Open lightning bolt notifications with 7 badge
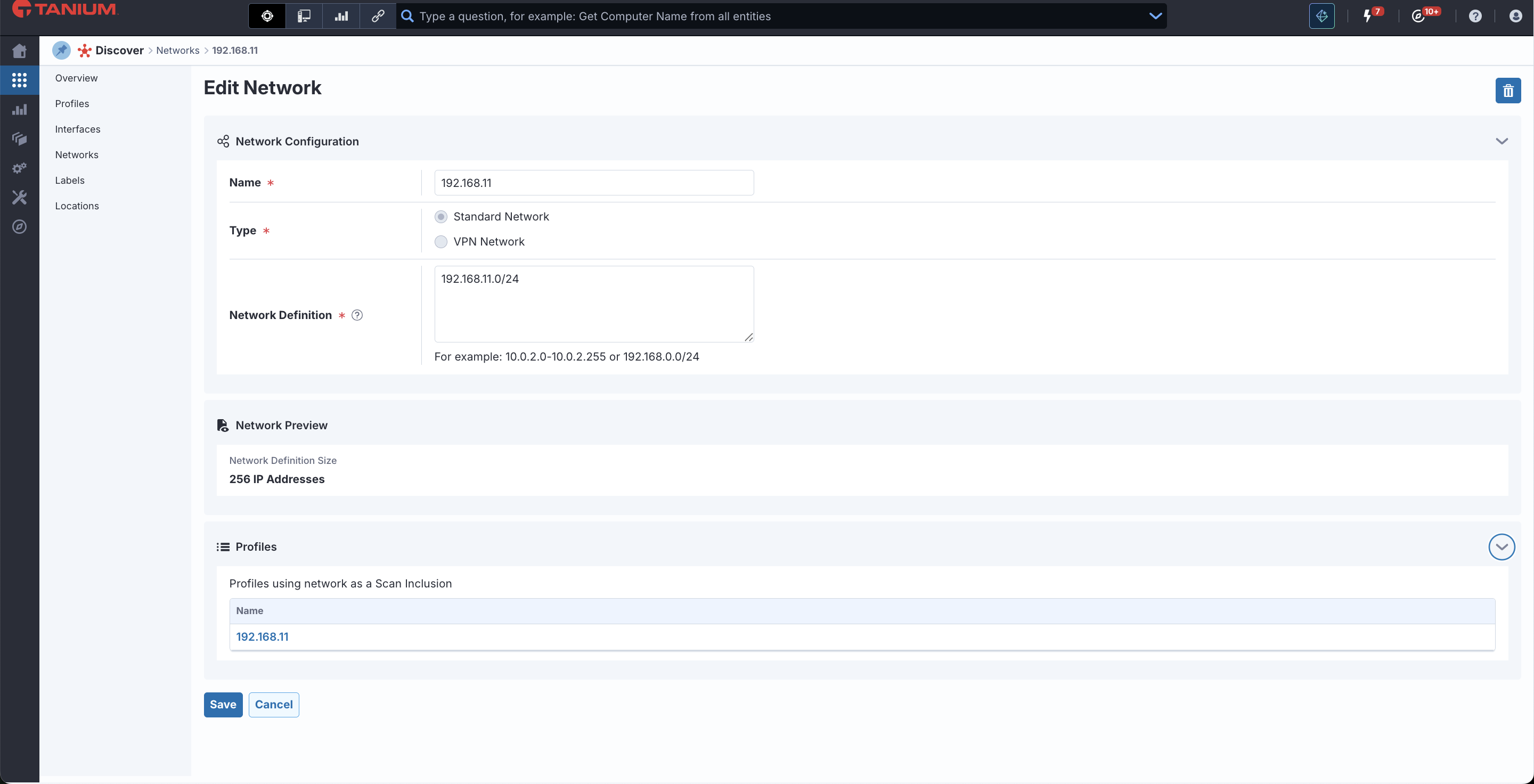This screenshot has height=784, width=1534. (x=1368, y=16)
